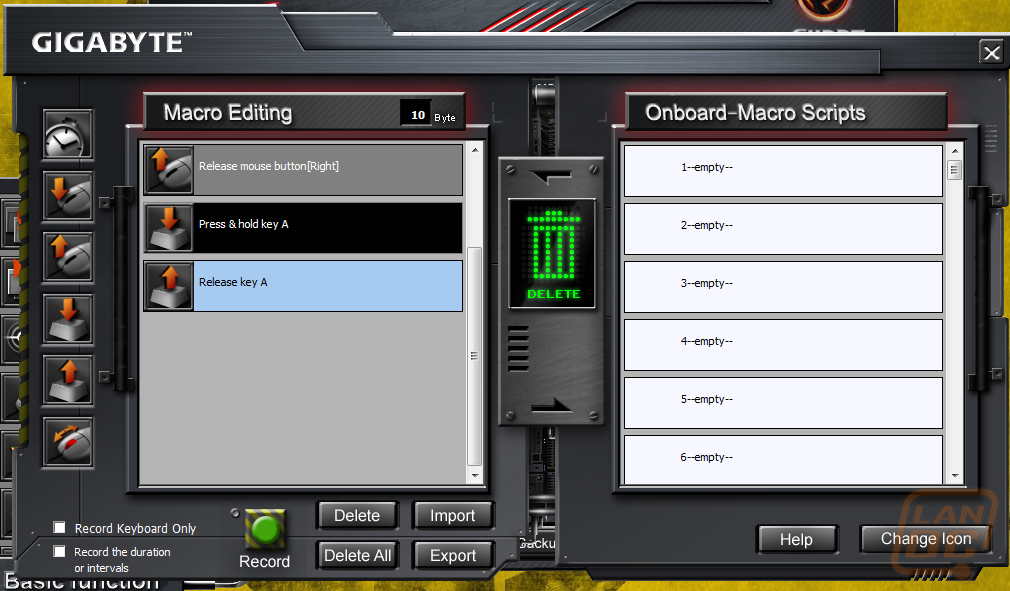Open Help
This screenshot has height=591, width=1010.
[796, 539]
